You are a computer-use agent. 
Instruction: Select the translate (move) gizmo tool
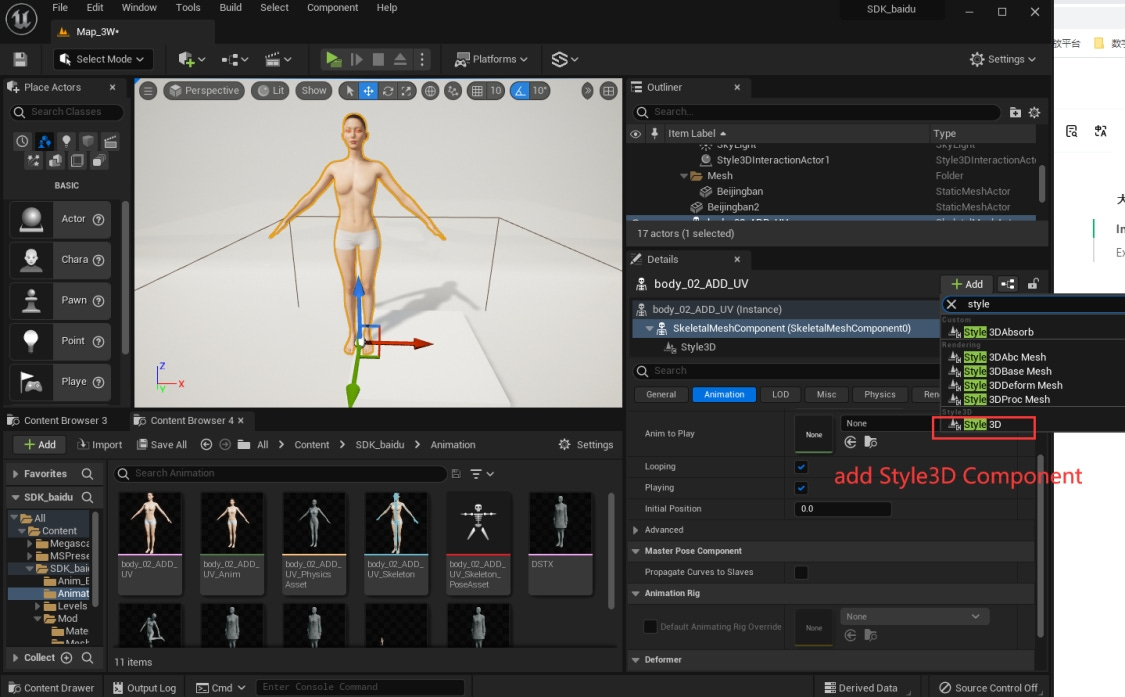click(x=368, y=90)
